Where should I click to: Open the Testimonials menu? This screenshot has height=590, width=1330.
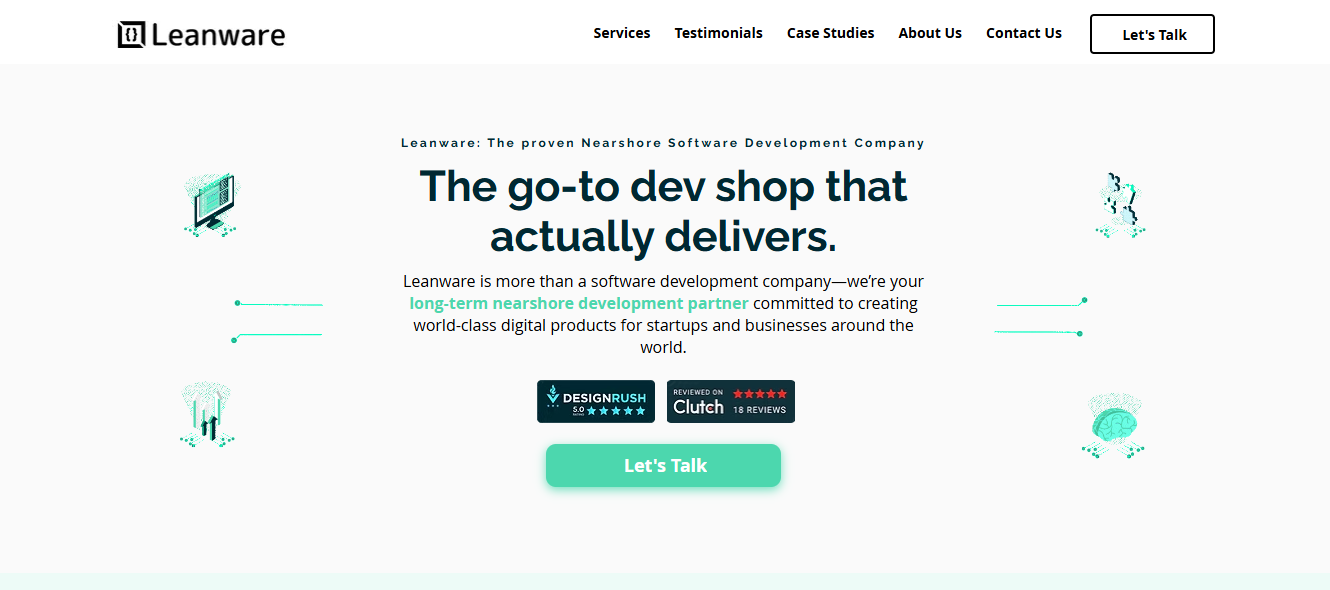point(718,32)
